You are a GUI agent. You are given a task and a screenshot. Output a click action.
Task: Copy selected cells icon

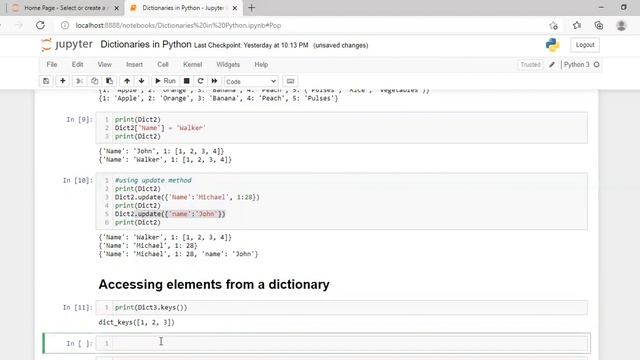94,81
